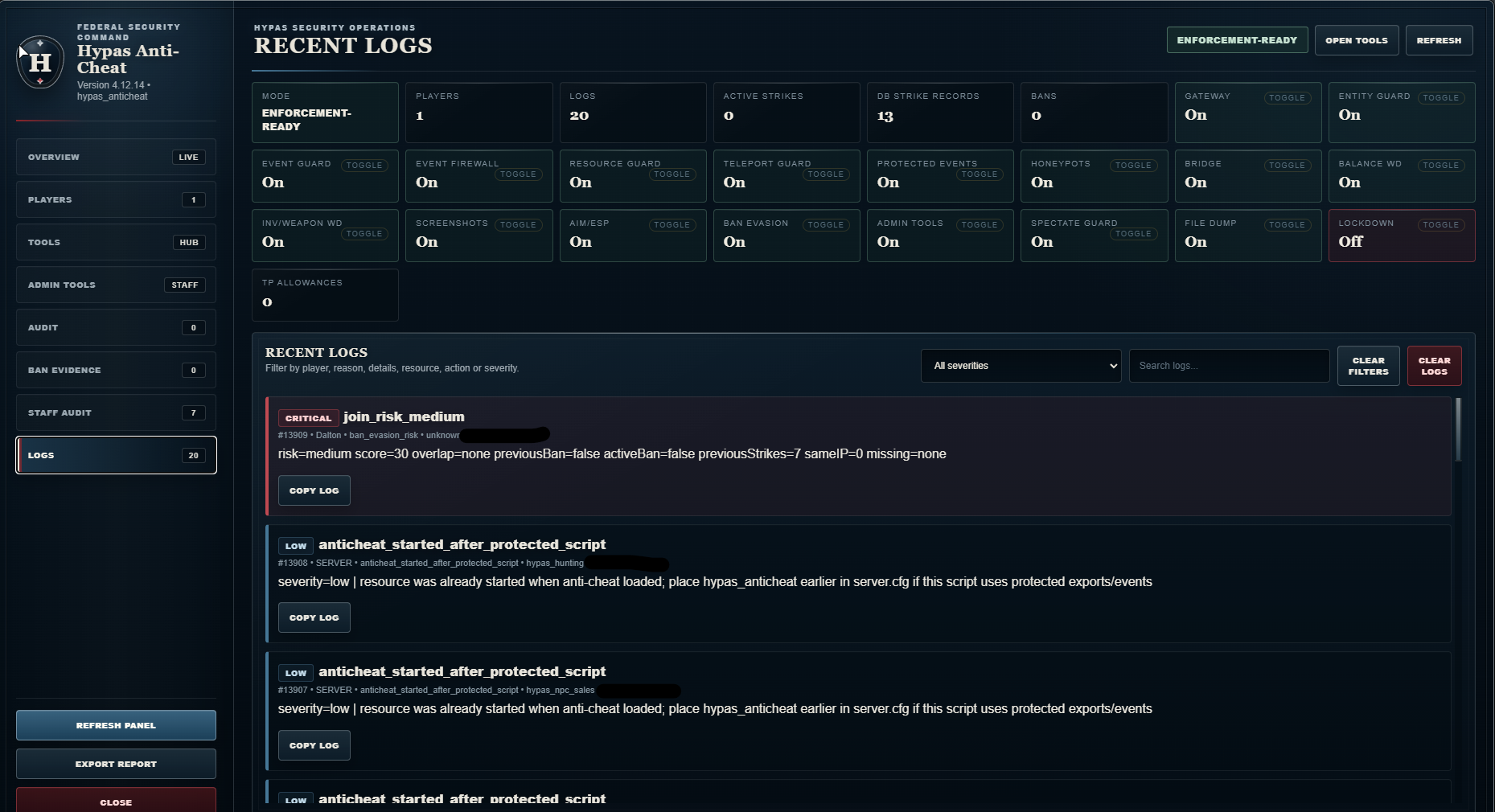
Task: Toggle Honeypots
Action: click(x=1133, y=166)
